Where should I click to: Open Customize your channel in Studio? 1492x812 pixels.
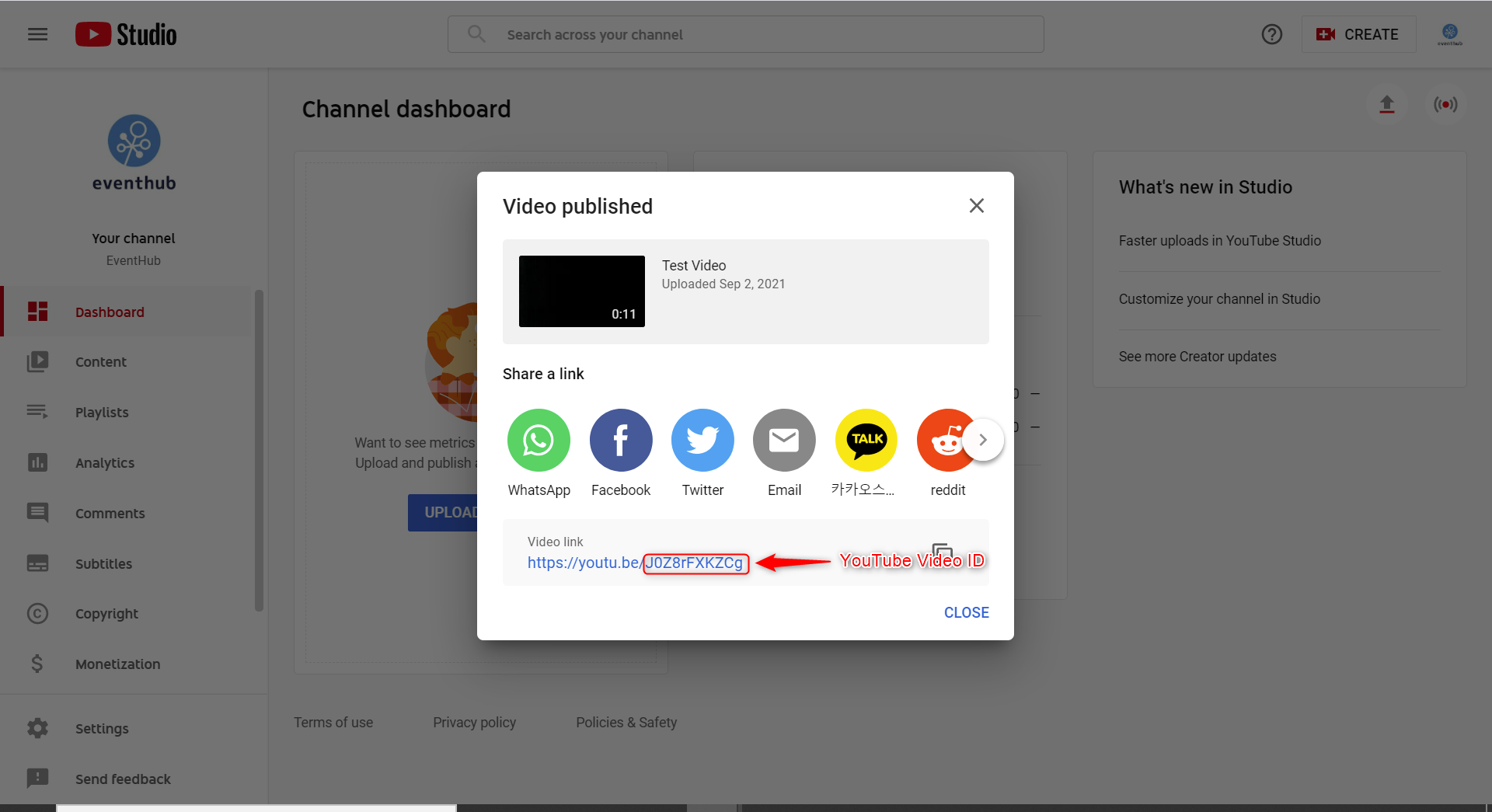tap(1219, 299)
